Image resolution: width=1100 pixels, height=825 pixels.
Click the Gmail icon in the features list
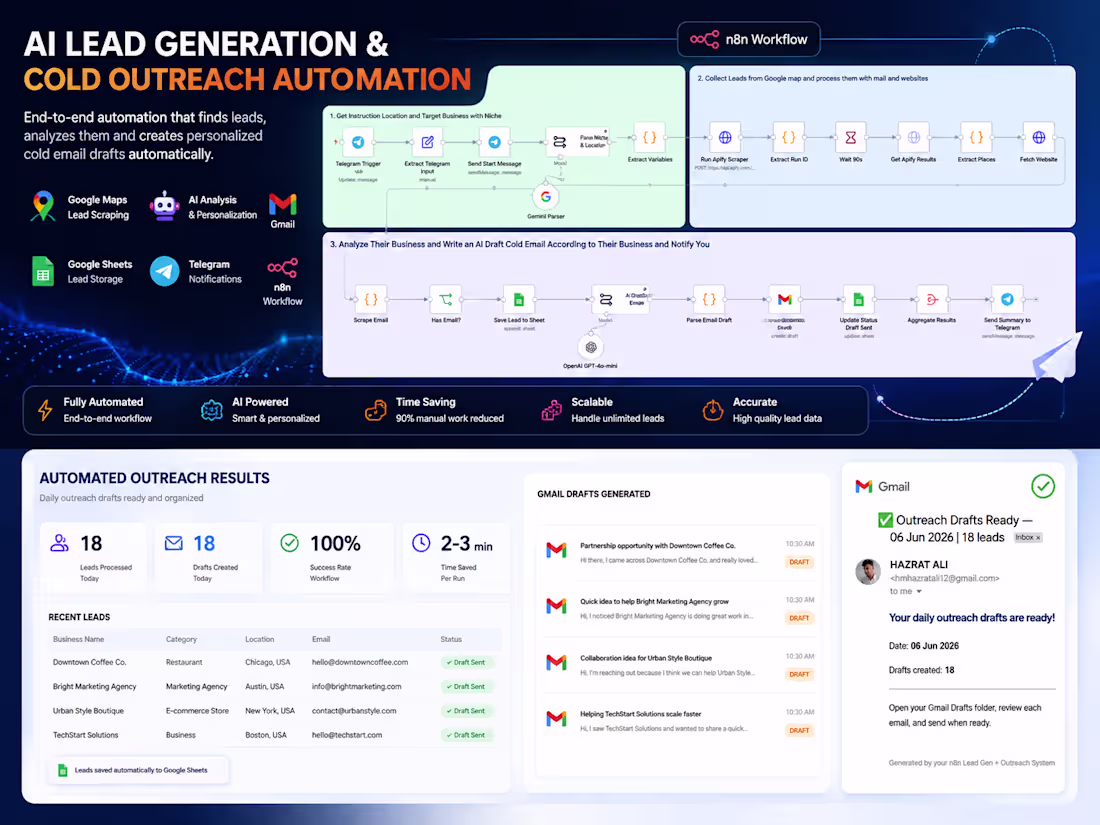coord(283,204)
